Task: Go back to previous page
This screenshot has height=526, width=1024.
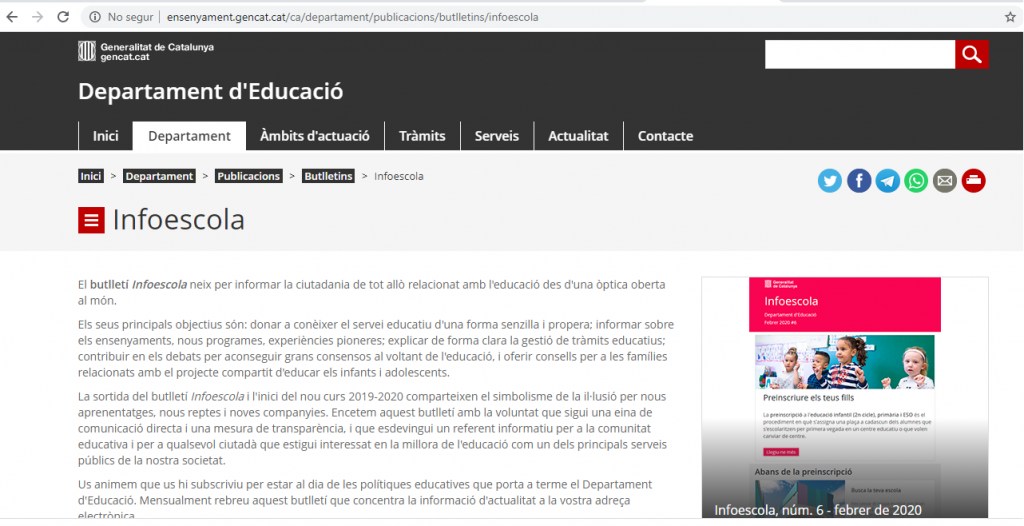Action: click(12, 17)
